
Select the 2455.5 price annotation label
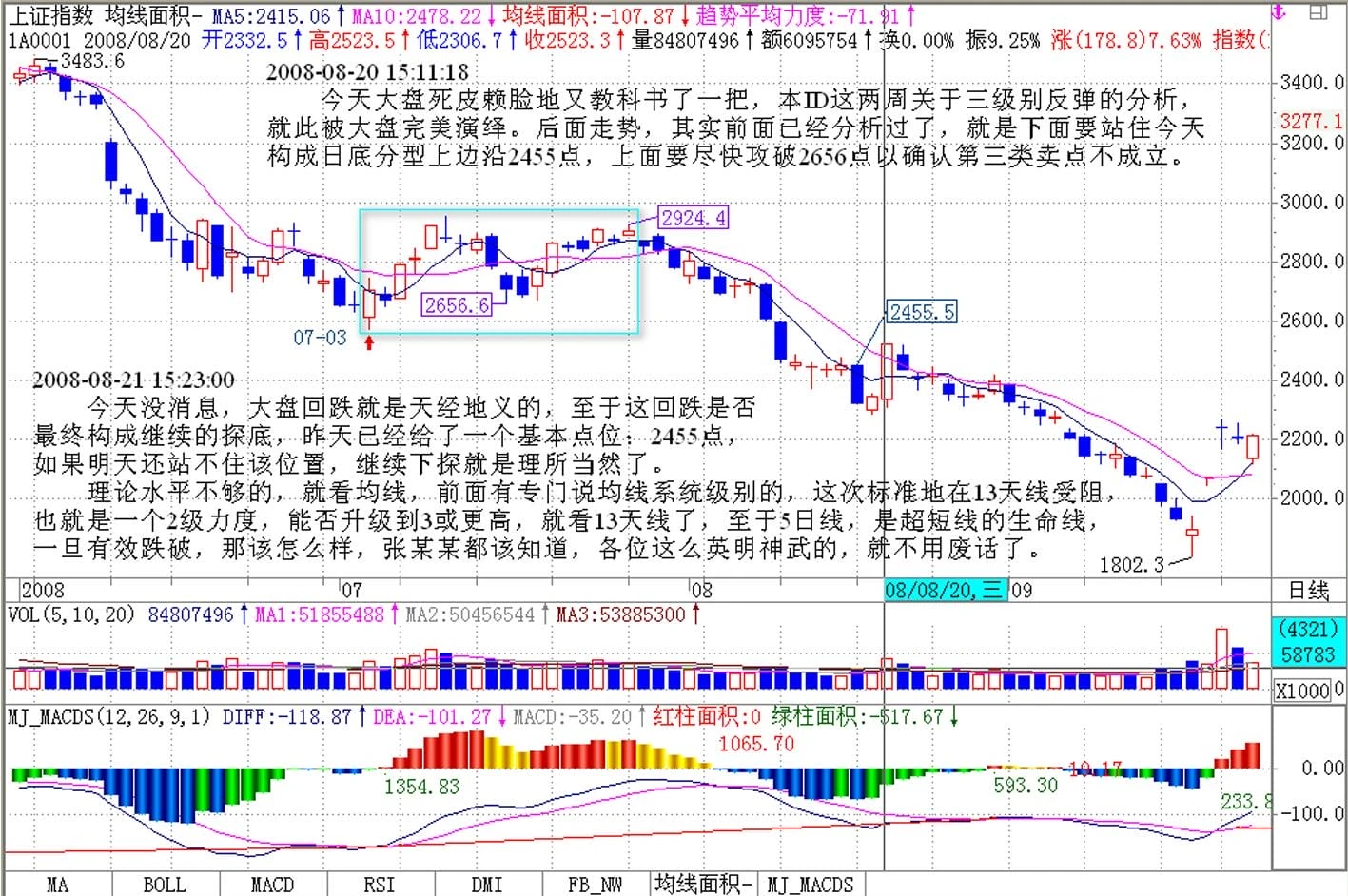click(x=921, y=312)
